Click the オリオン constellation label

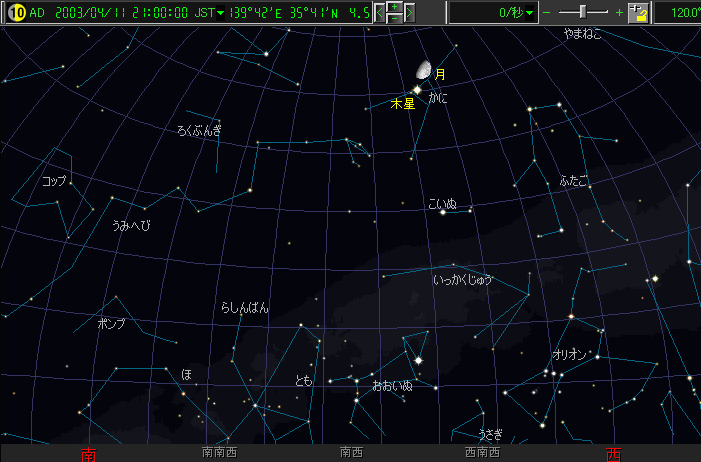[x=572, y=355]
